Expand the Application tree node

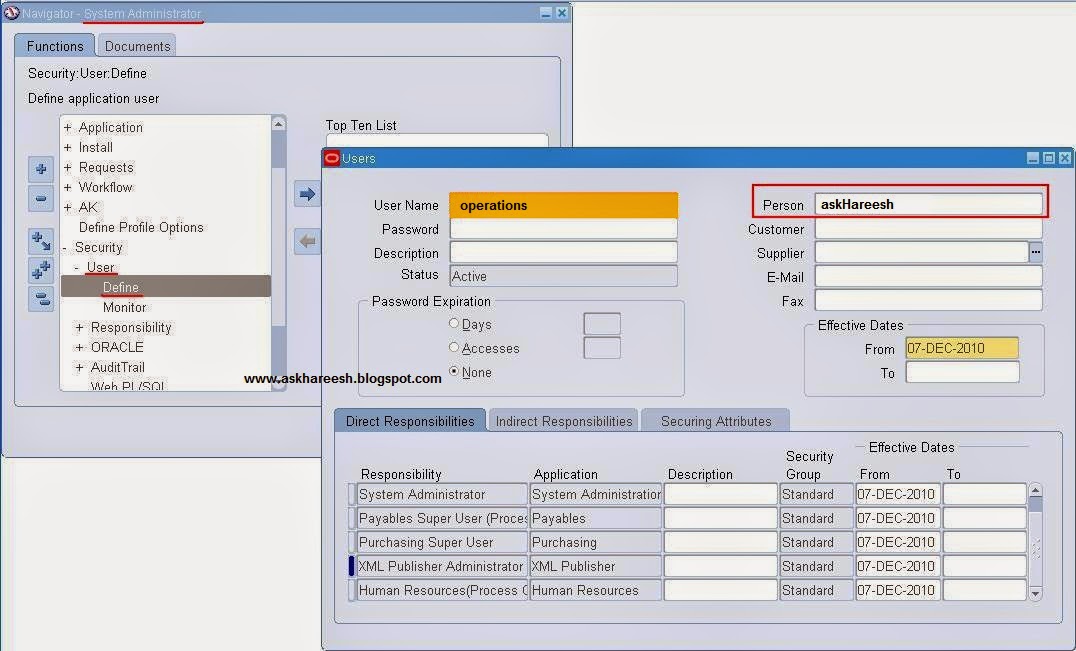[67, 128]
